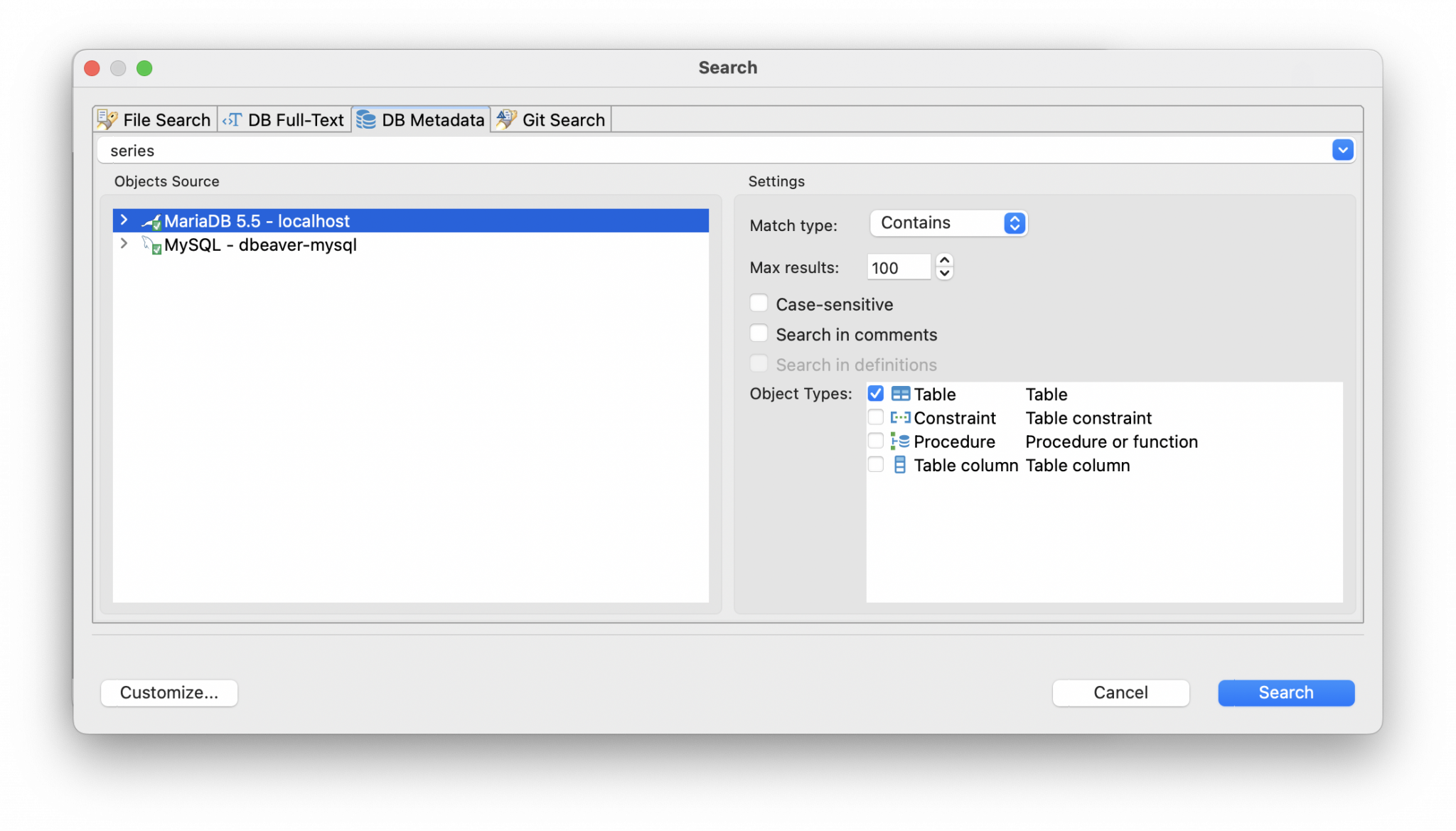Enable Search in comments checkbox
The height and width of the screenshot is (831, 1456).
pos(759,333)
